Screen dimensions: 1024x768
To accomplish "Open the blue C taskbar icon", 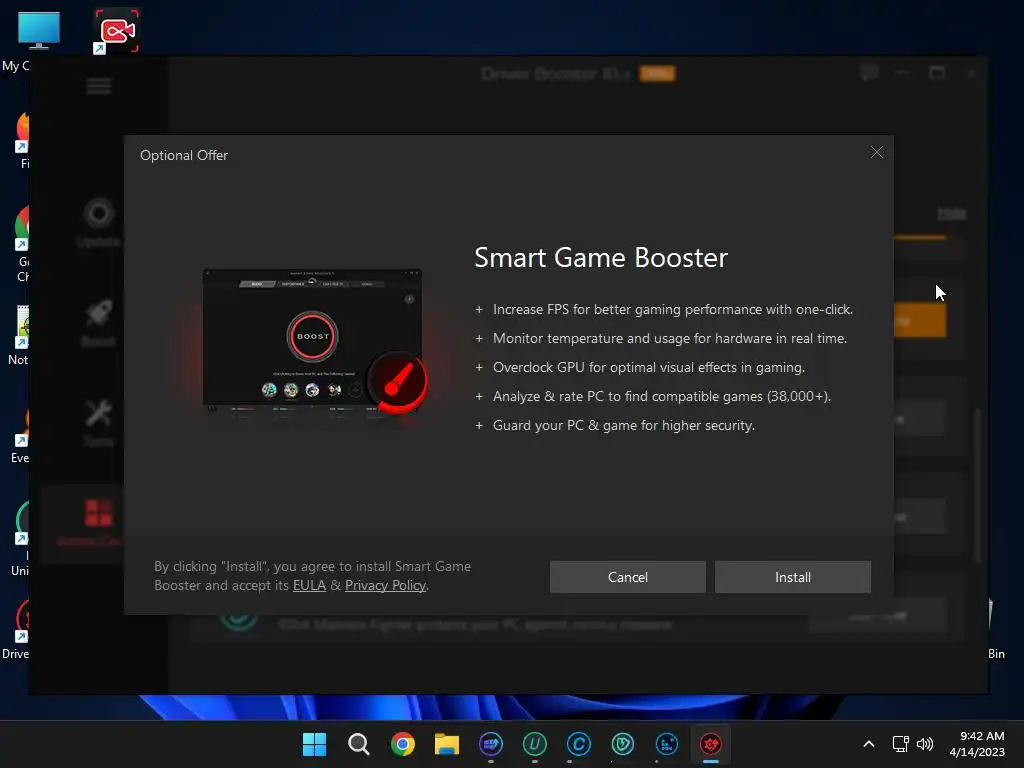I will [579, 744].
